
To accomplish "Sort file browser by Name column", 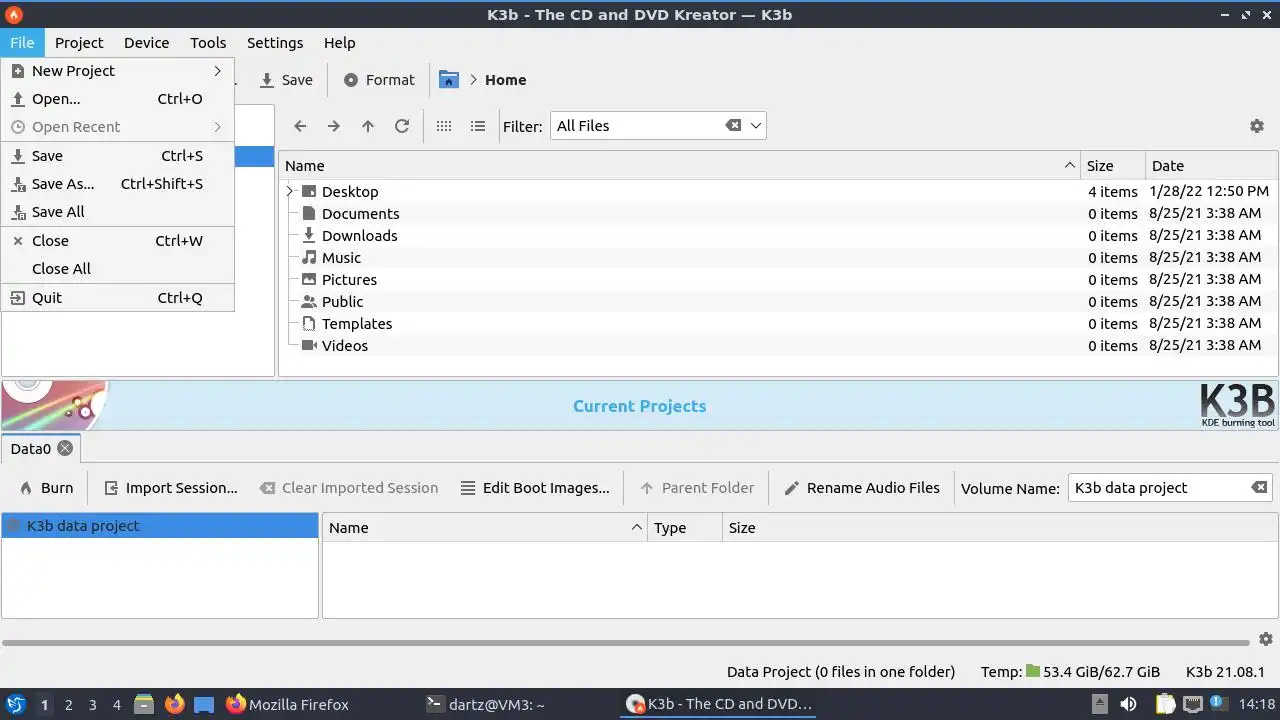I will click(680, 166).
